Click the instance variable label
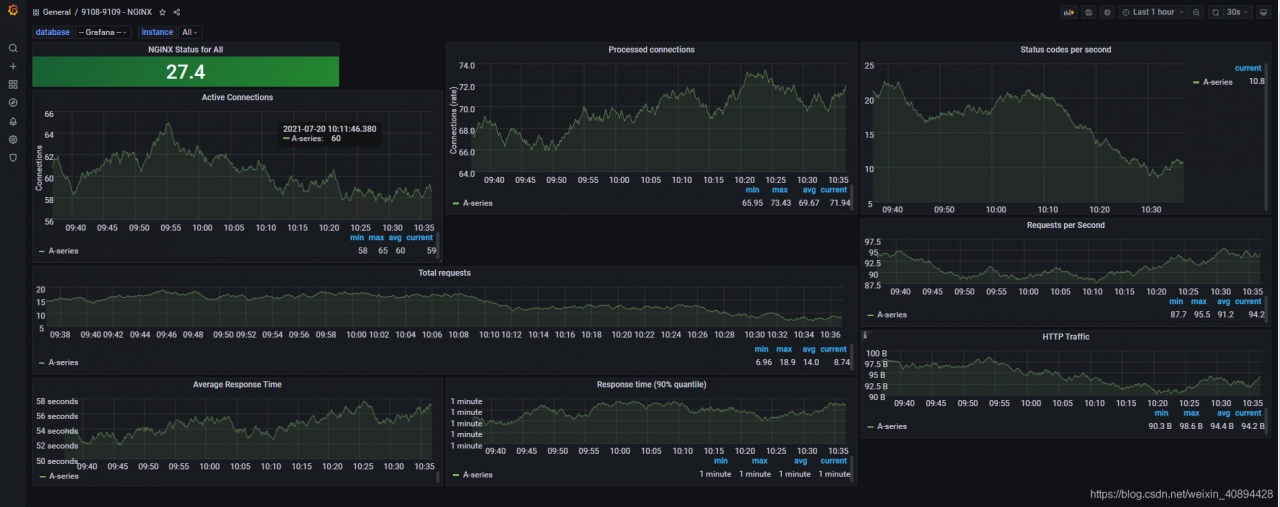The height and width of the screenshot is (507, 1280). click(157, 32)
